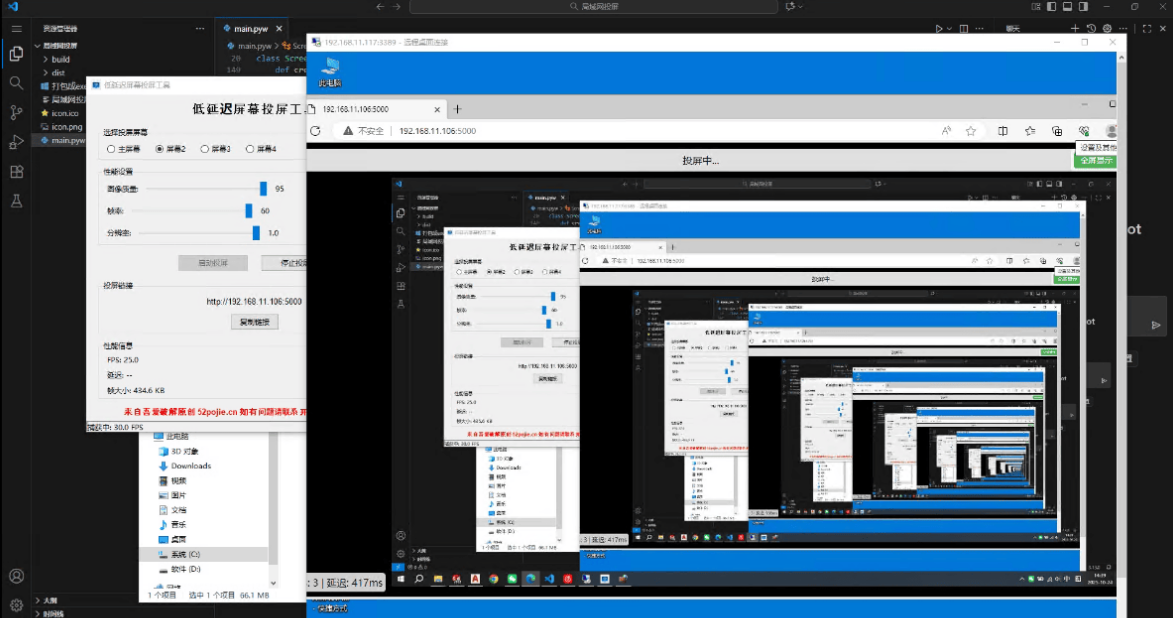Open the Extensions view

point(16,171)
